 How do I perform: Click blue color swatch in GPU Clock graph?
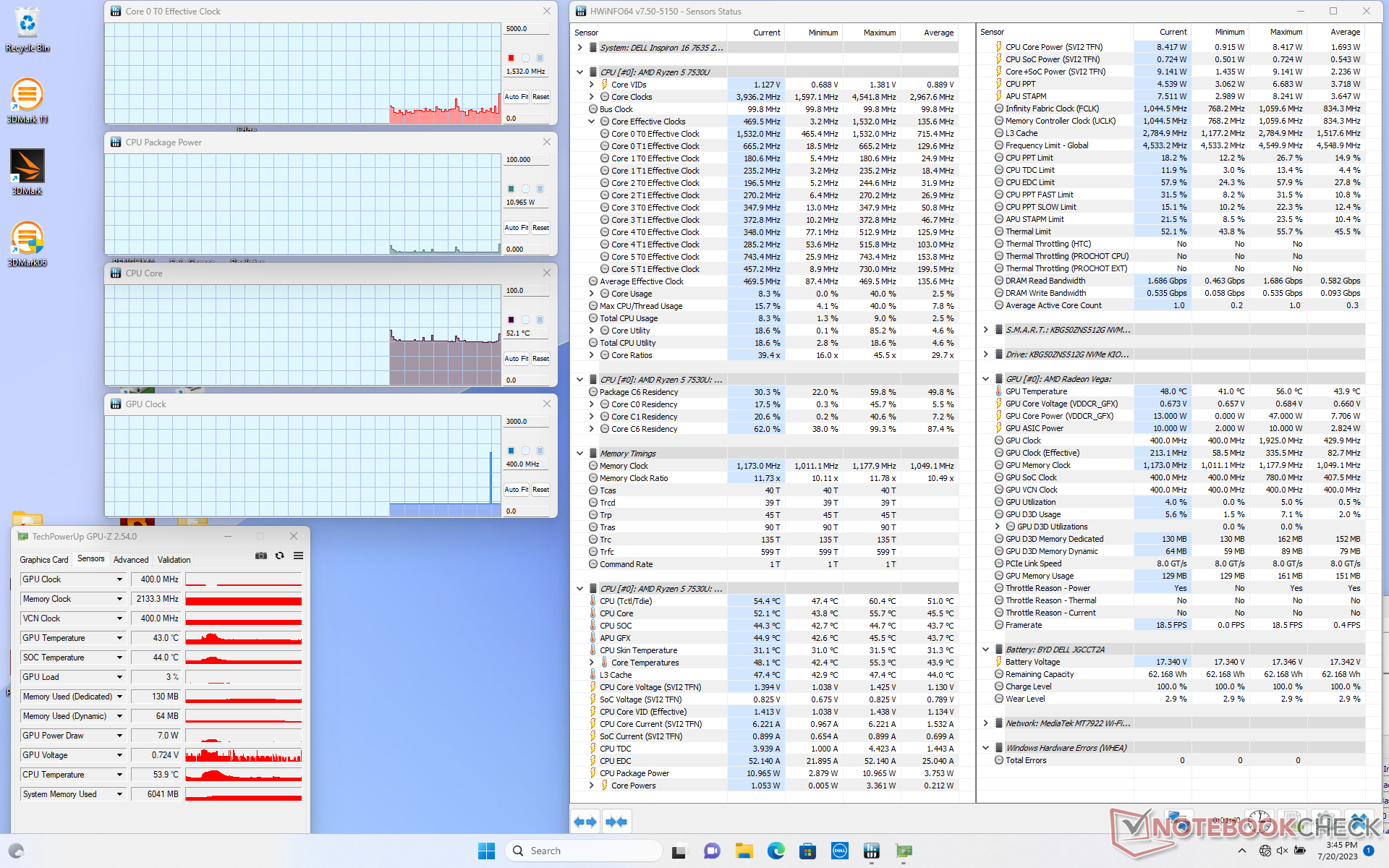click(x=511, y=451)
